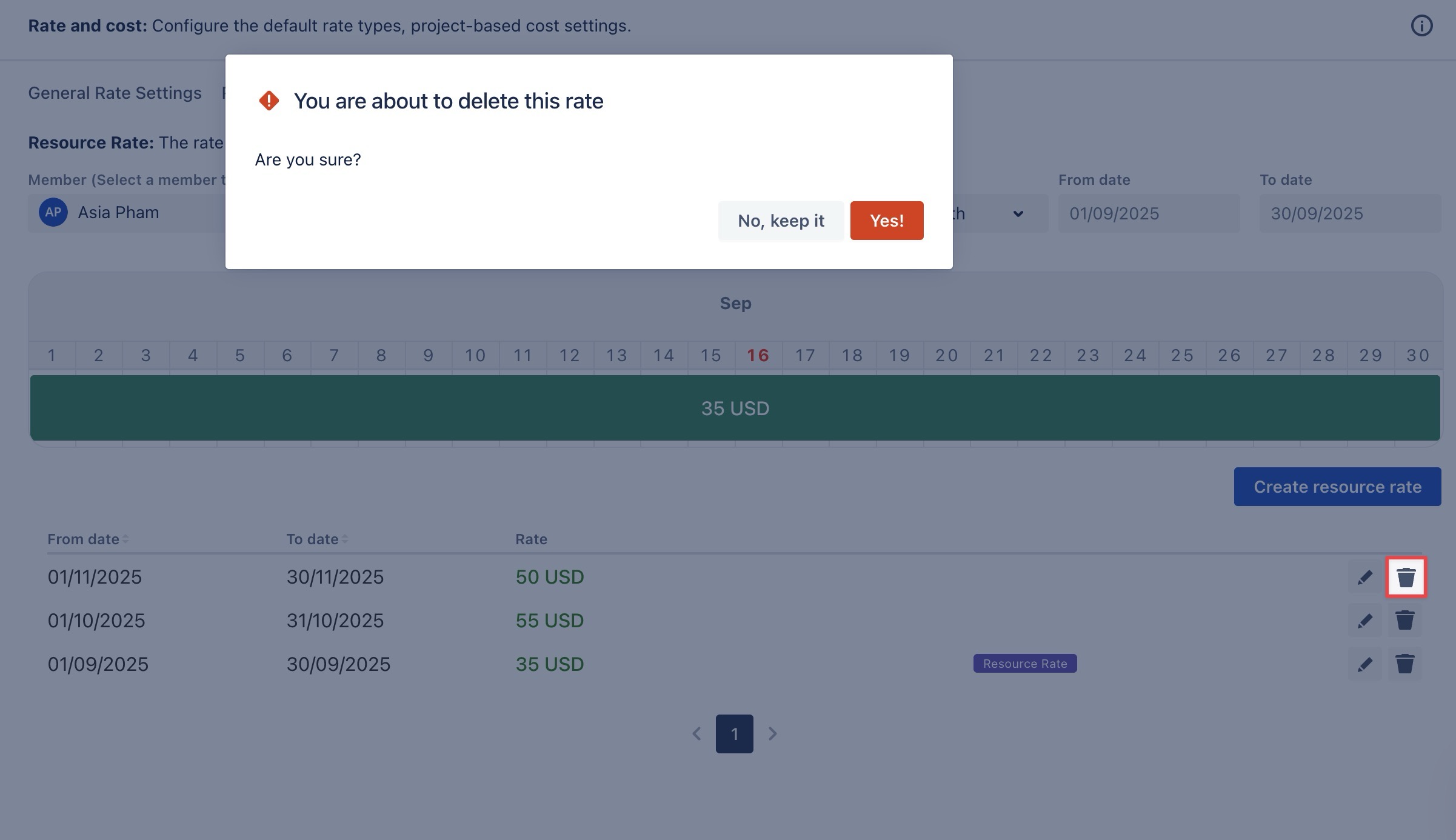Edit the 50 USD rate row
Viewport: 1456px width, 840px height.
pyautogui.click(x=1364, y=577)
